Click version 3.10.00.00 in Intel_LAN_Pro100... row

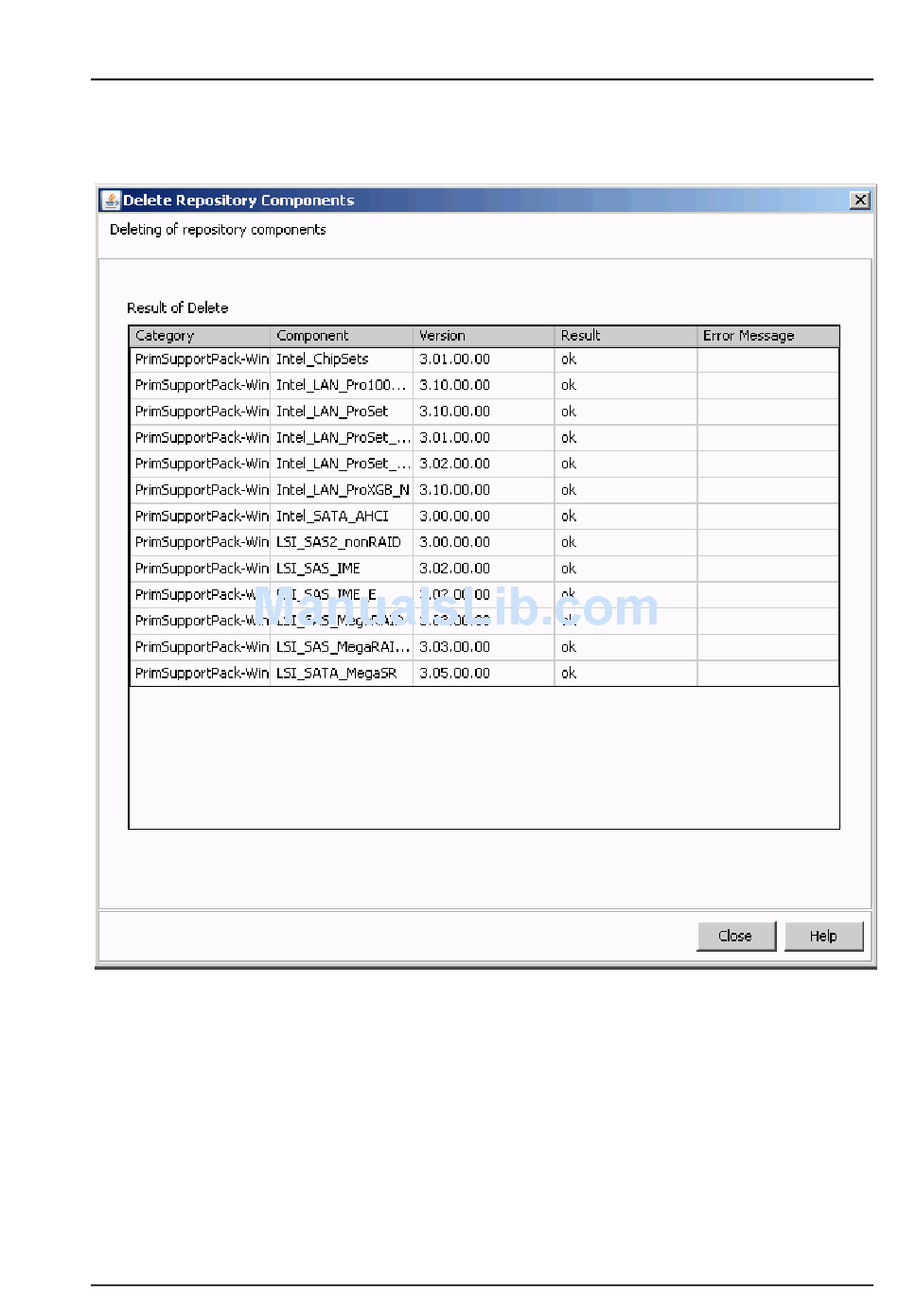click(484, 385)
